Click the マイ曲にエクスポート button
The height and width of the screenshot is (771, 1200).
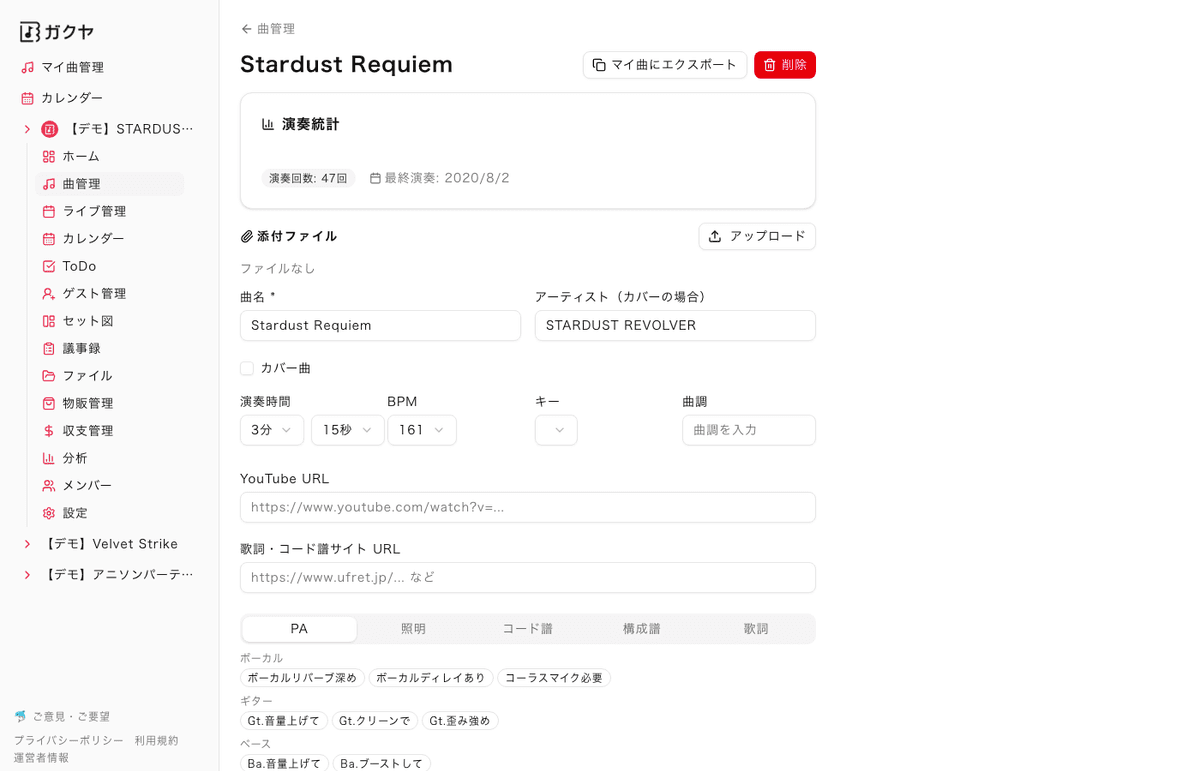[665, 64]
